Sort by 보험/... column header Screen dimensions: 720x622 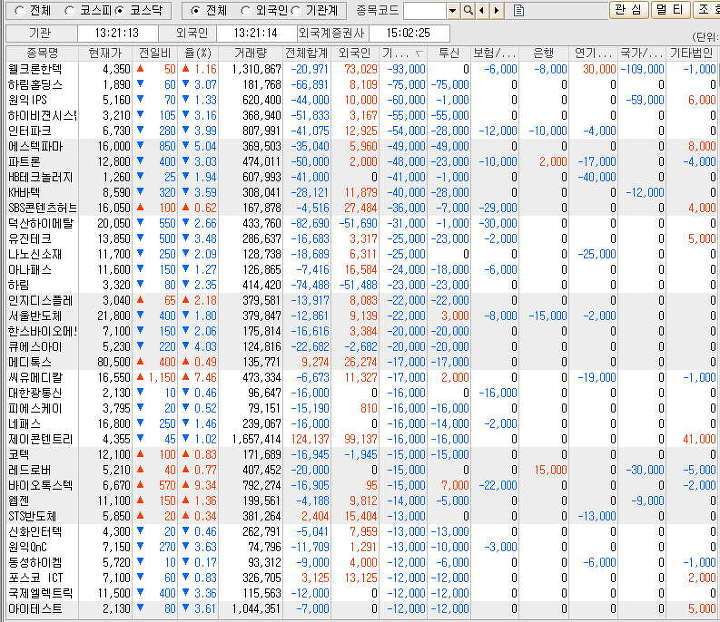[495, 53]
